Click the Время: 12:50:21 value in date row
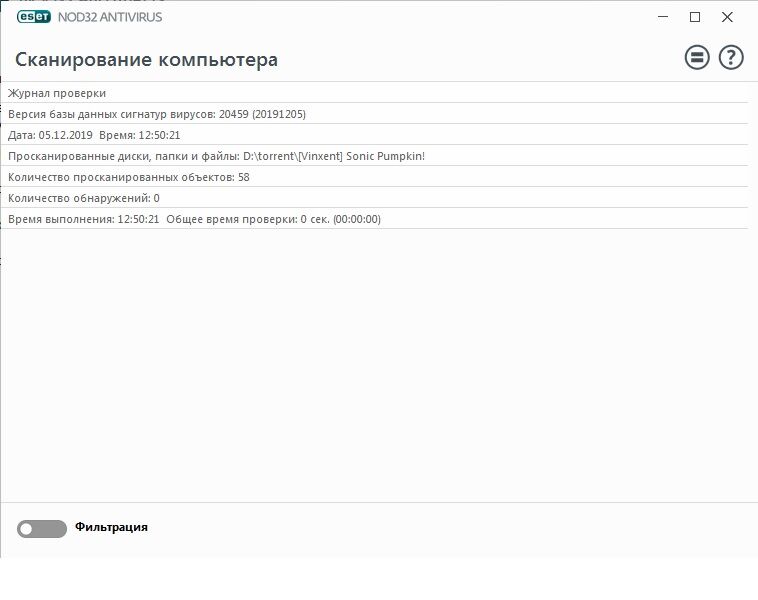Image resolution: width=758 pixels, height=600 pixels. tap(140, 135)
